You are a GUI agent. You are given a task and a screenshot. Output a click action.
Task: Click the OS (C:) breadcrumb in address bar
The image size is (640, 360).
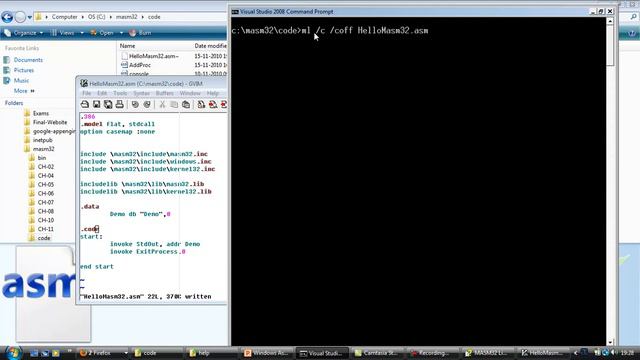click(96, 17)
